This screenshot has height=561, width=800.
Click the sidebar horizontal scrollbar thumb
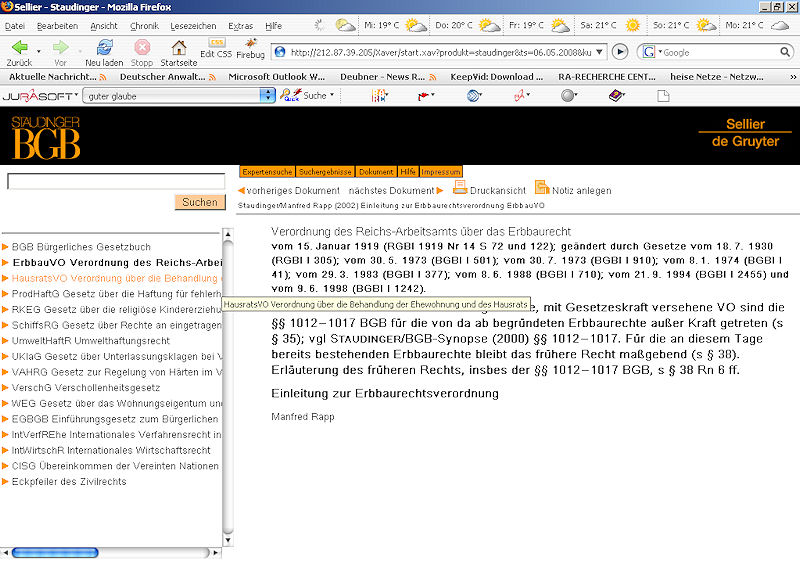(55, 552)
